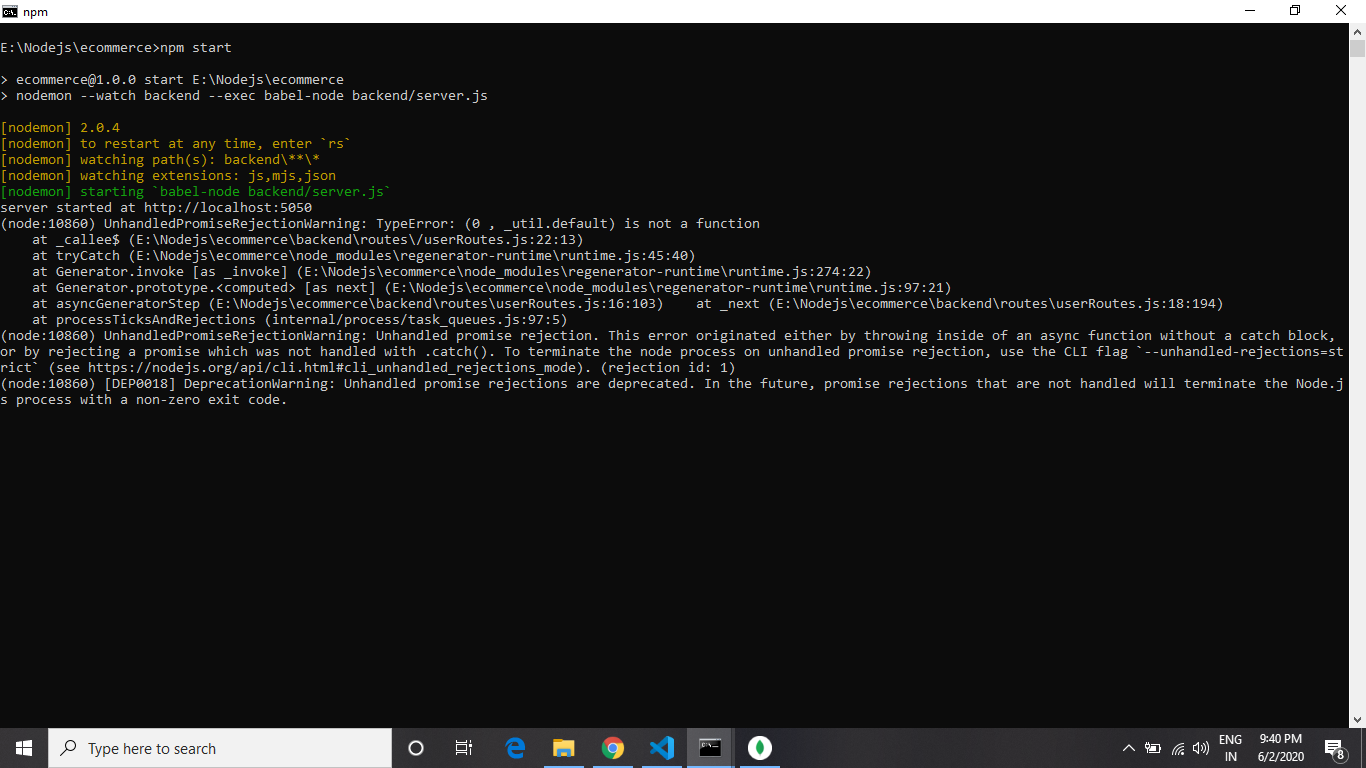
Task: Open the notification center icon
Action: click(x=1334, y=748)
